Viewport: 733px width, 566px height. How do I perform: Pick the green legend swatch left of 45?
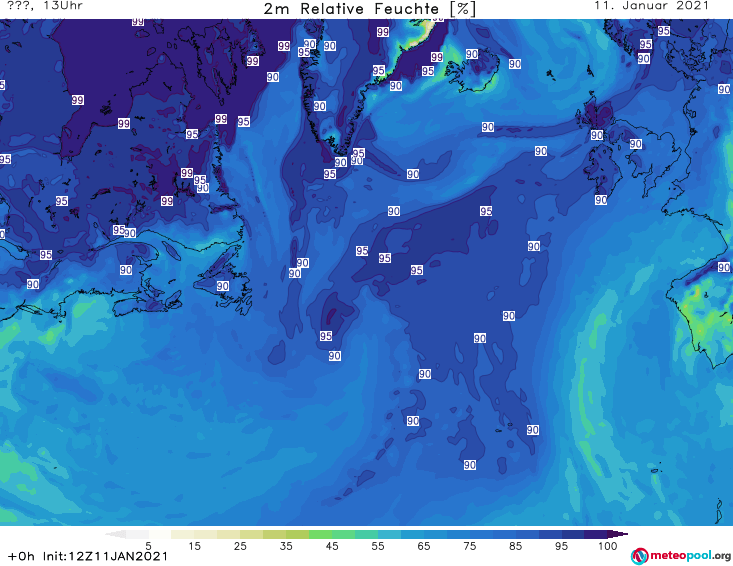(x=320, y=535)
